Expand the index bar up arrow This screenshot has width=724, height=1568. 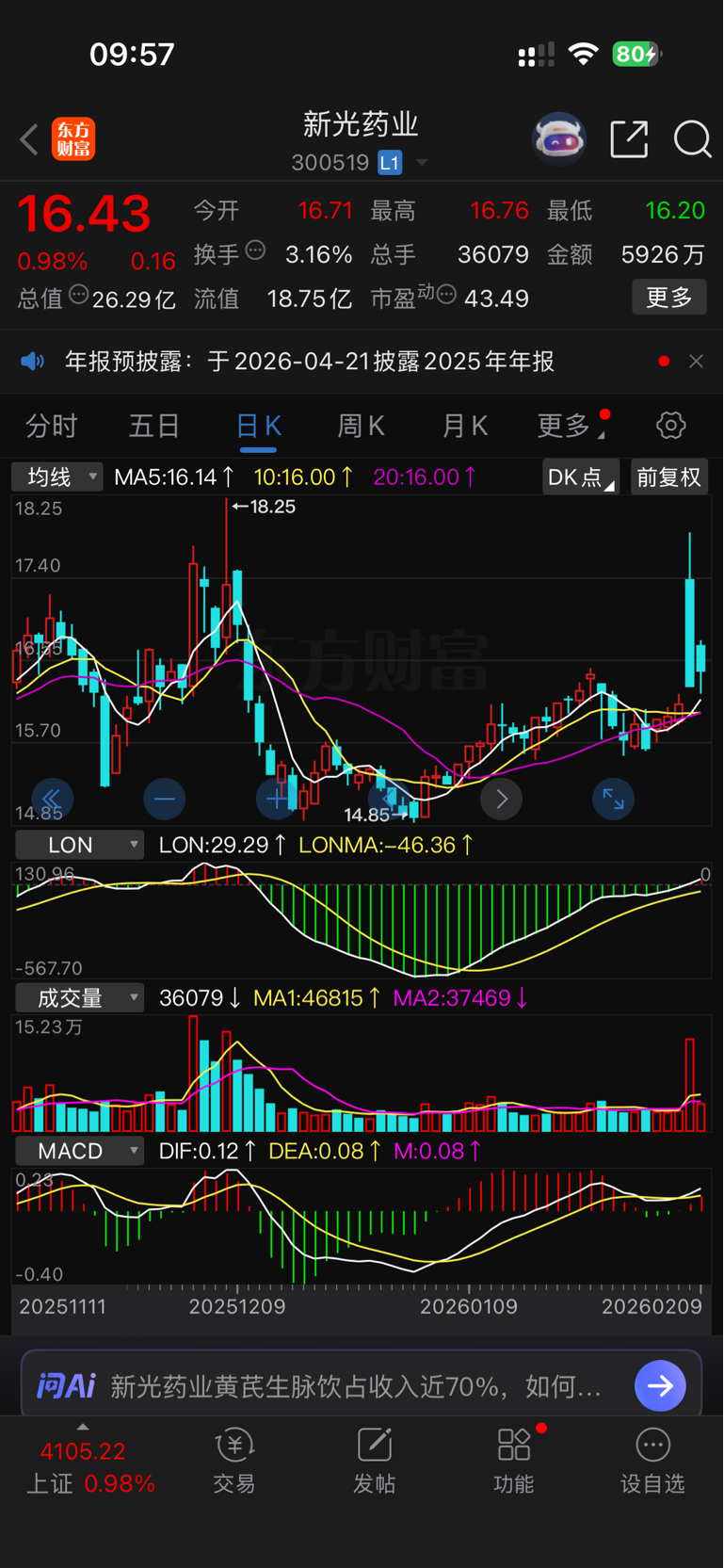coord(83,1427)
